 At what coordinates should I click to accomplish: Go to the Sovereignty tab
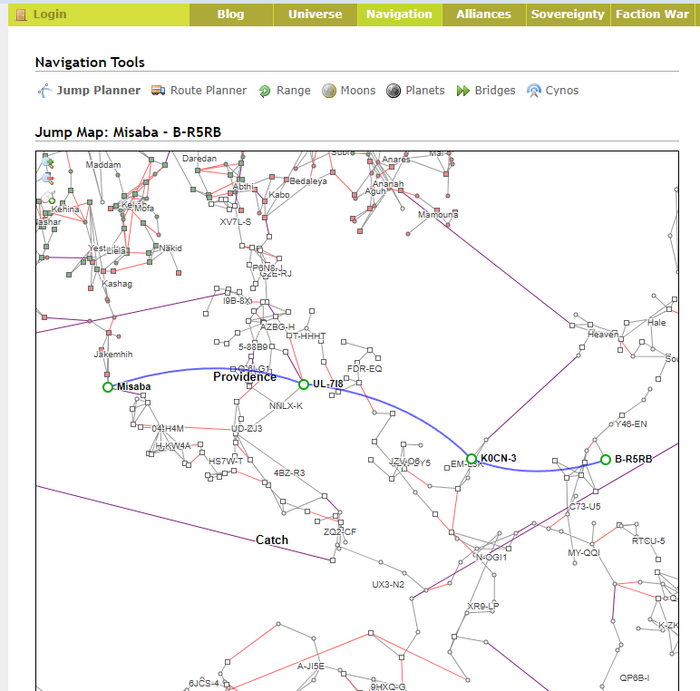click(568, 14)
